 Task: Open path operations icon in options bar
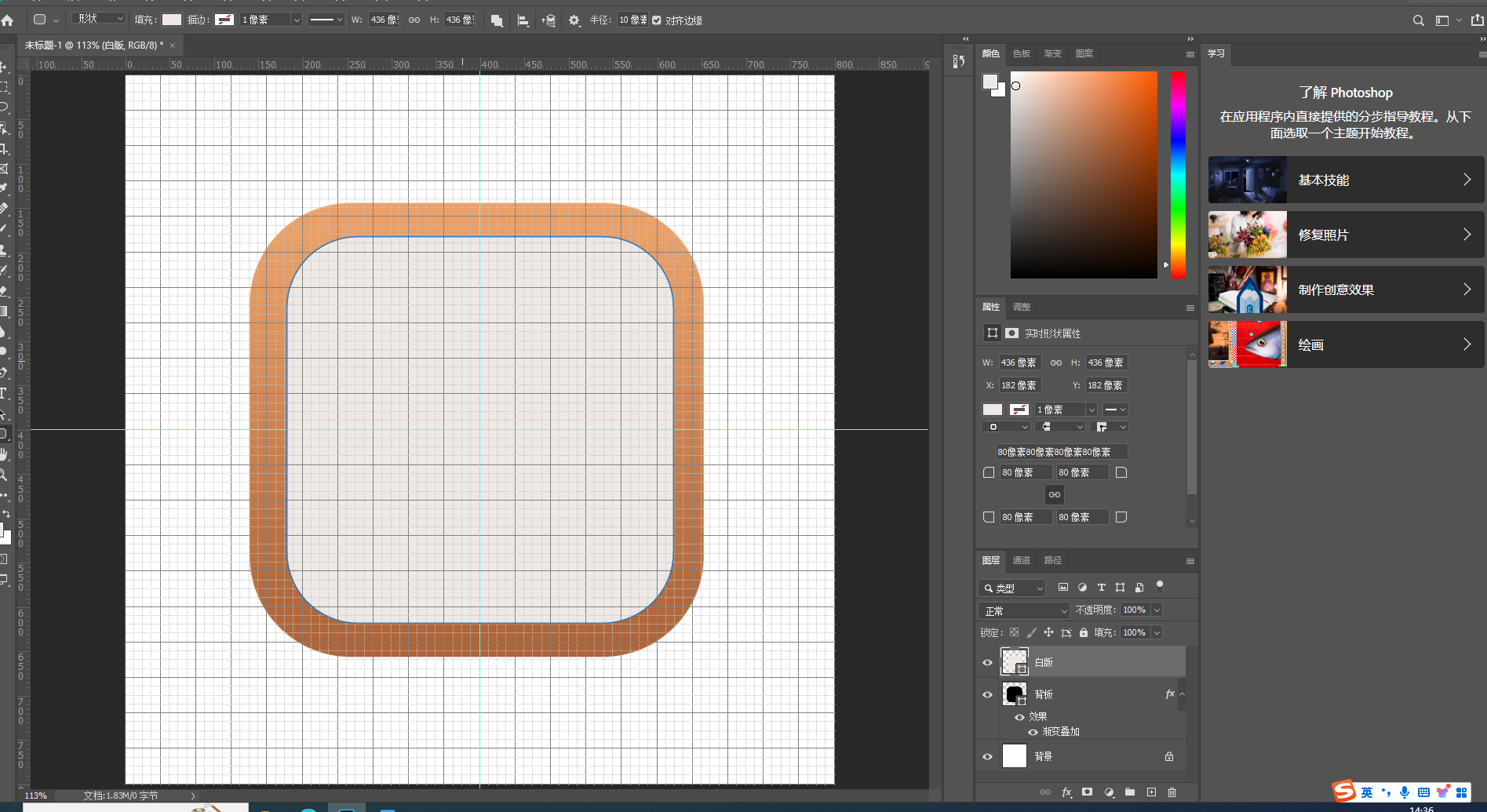[x=497, y=20]
